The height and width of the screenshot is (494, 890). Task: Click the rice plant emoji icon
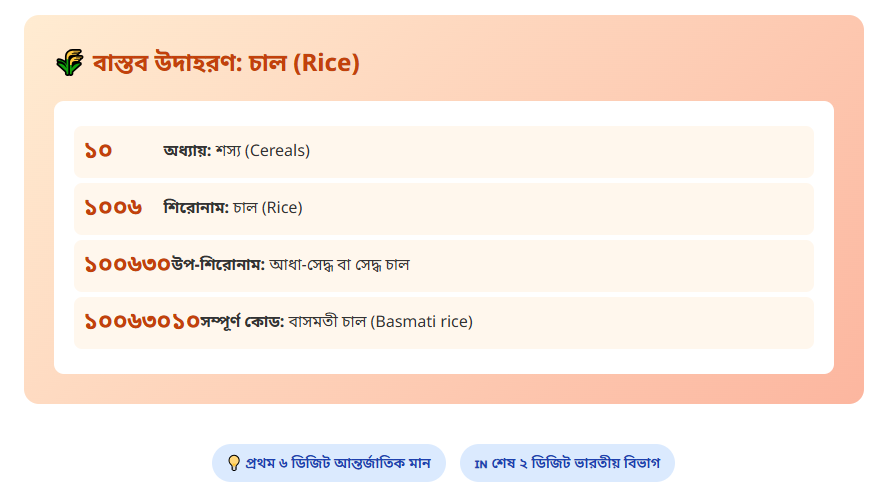(x=69, y=64)
